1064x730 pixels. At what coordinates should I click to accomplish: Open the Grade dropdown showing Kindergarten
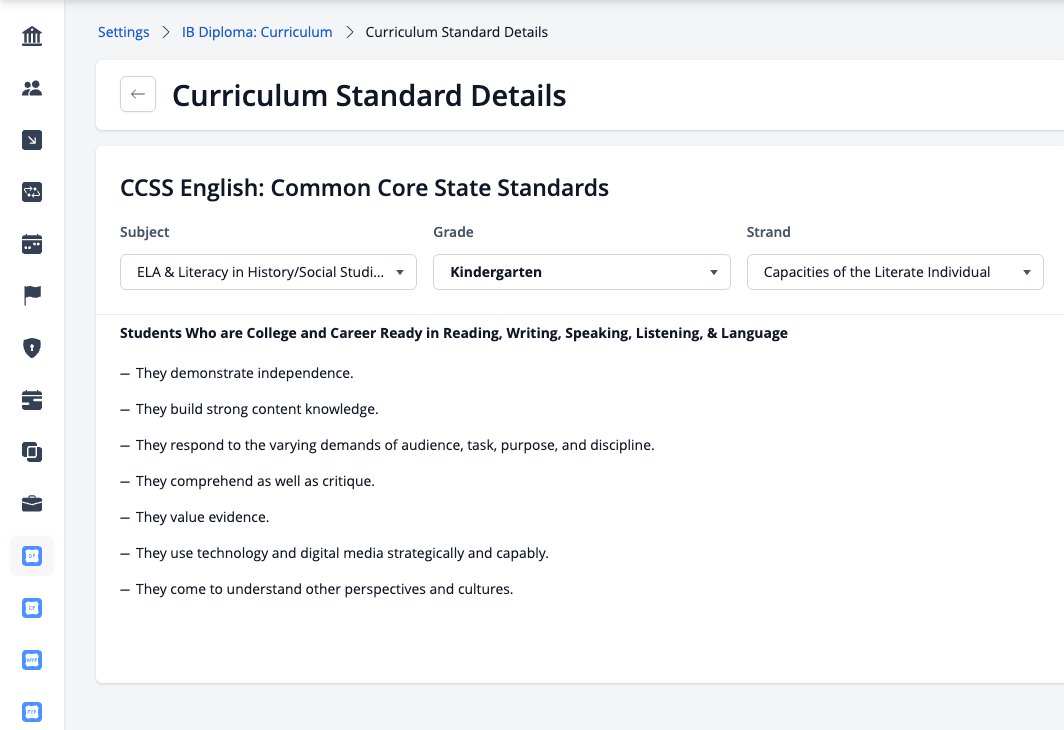(x=582, y=272)
